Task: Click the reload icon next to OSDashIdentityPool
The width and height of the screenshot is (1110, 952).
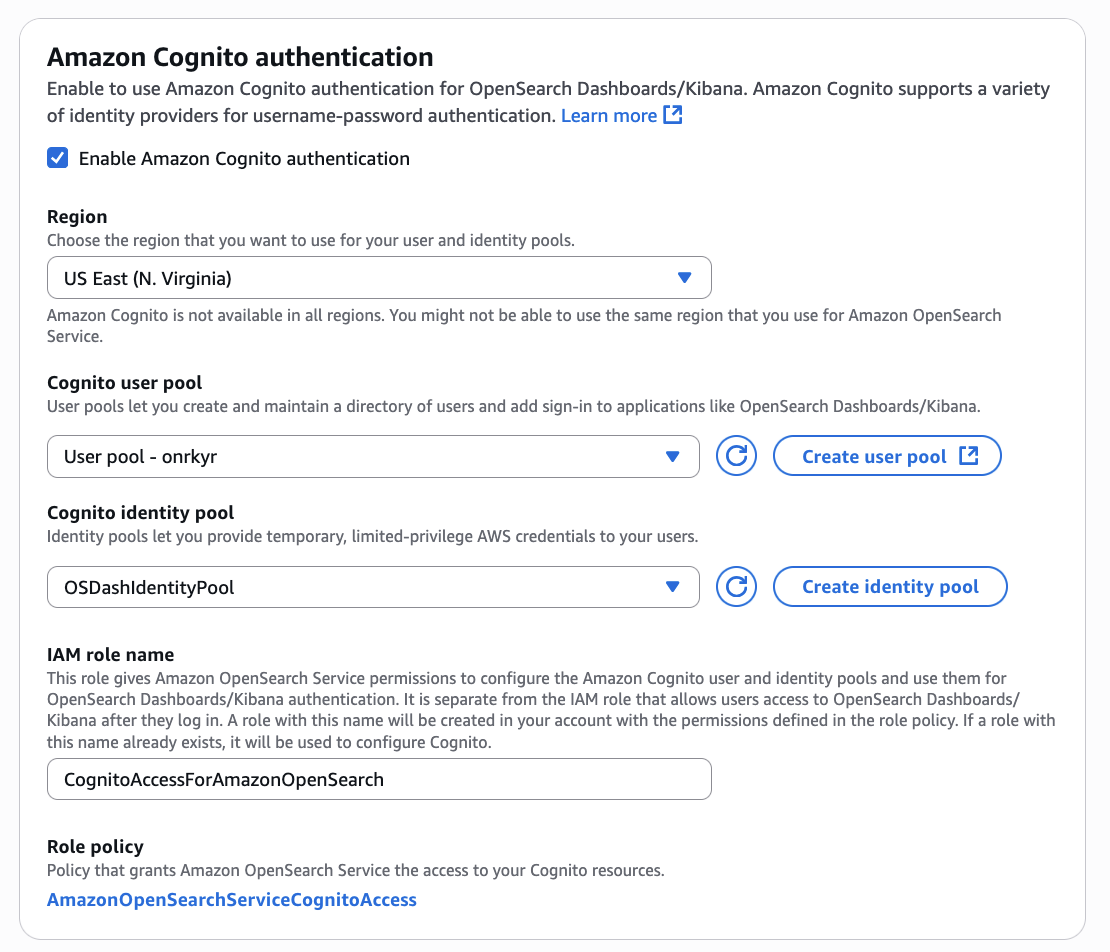Action: 737,587
